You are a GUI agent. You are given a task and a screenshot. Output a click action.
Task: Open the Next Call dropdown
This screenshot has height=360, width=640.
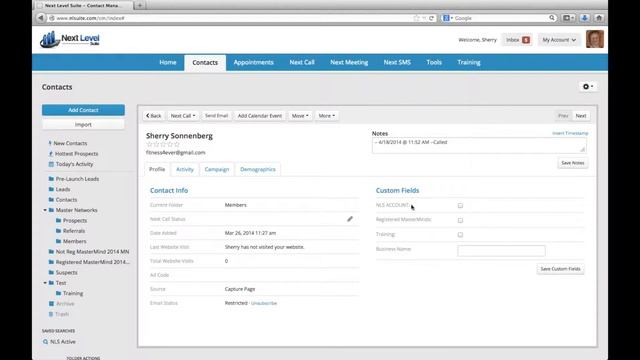pos(183,116)
